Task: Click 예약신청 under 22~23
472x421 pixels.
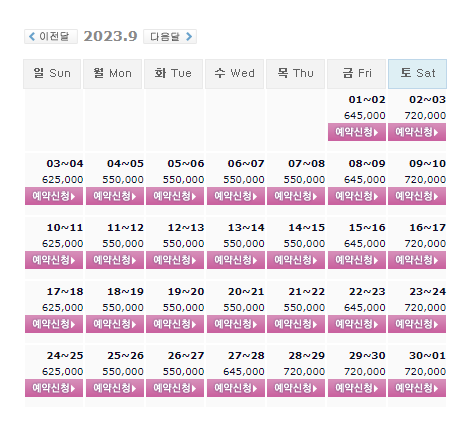Action: pos(357,324)
